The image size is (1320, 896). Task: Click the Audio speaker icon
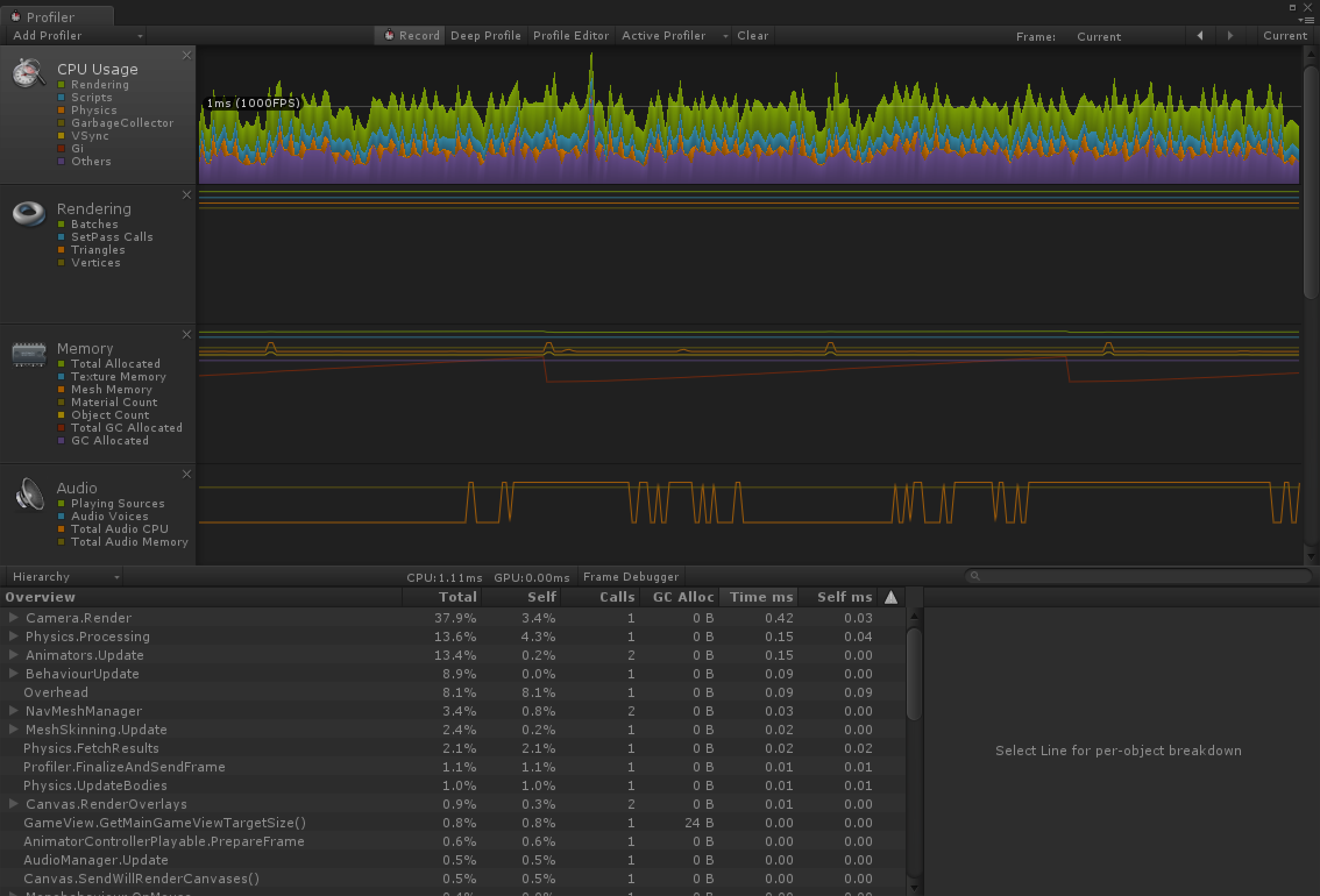click(x=29, y=495)
